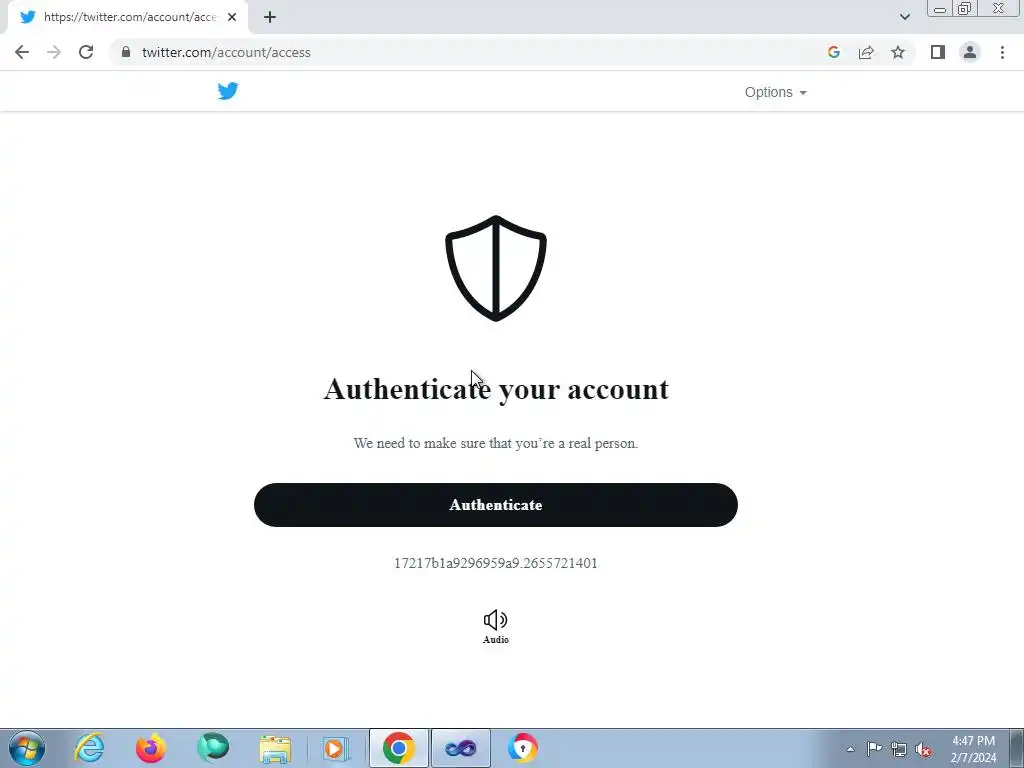Open Chrome's three-dot menu
Viewport: 1024px width, 768px height.
click(x=1002, y=52)
